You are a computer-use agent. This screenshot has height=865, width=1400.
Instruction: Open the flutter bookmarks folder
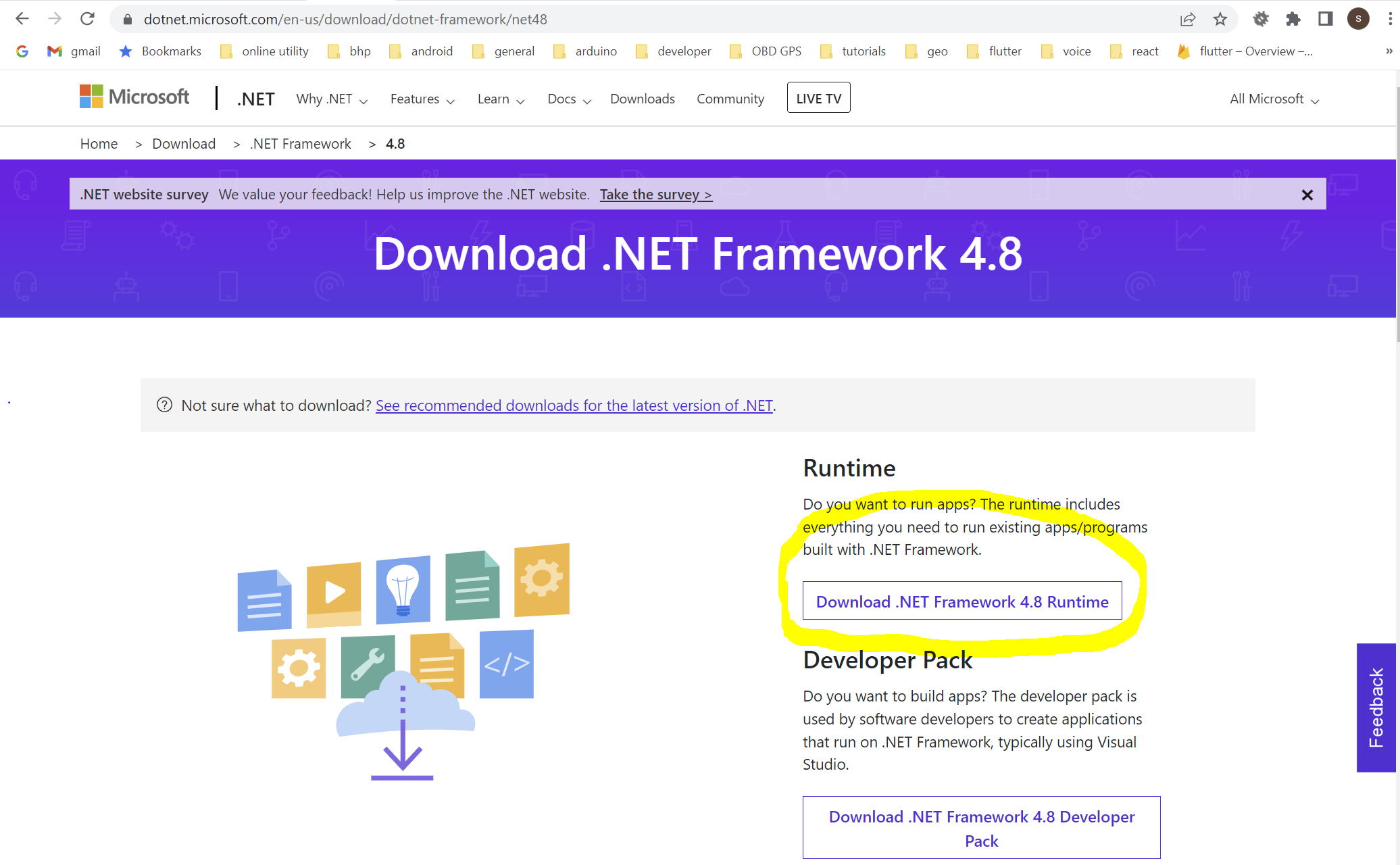pos(994,51)
